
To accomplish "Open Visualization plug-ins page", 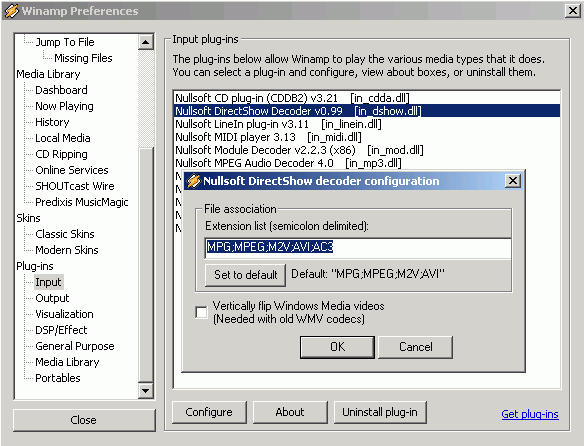I will tap(64, 314).
